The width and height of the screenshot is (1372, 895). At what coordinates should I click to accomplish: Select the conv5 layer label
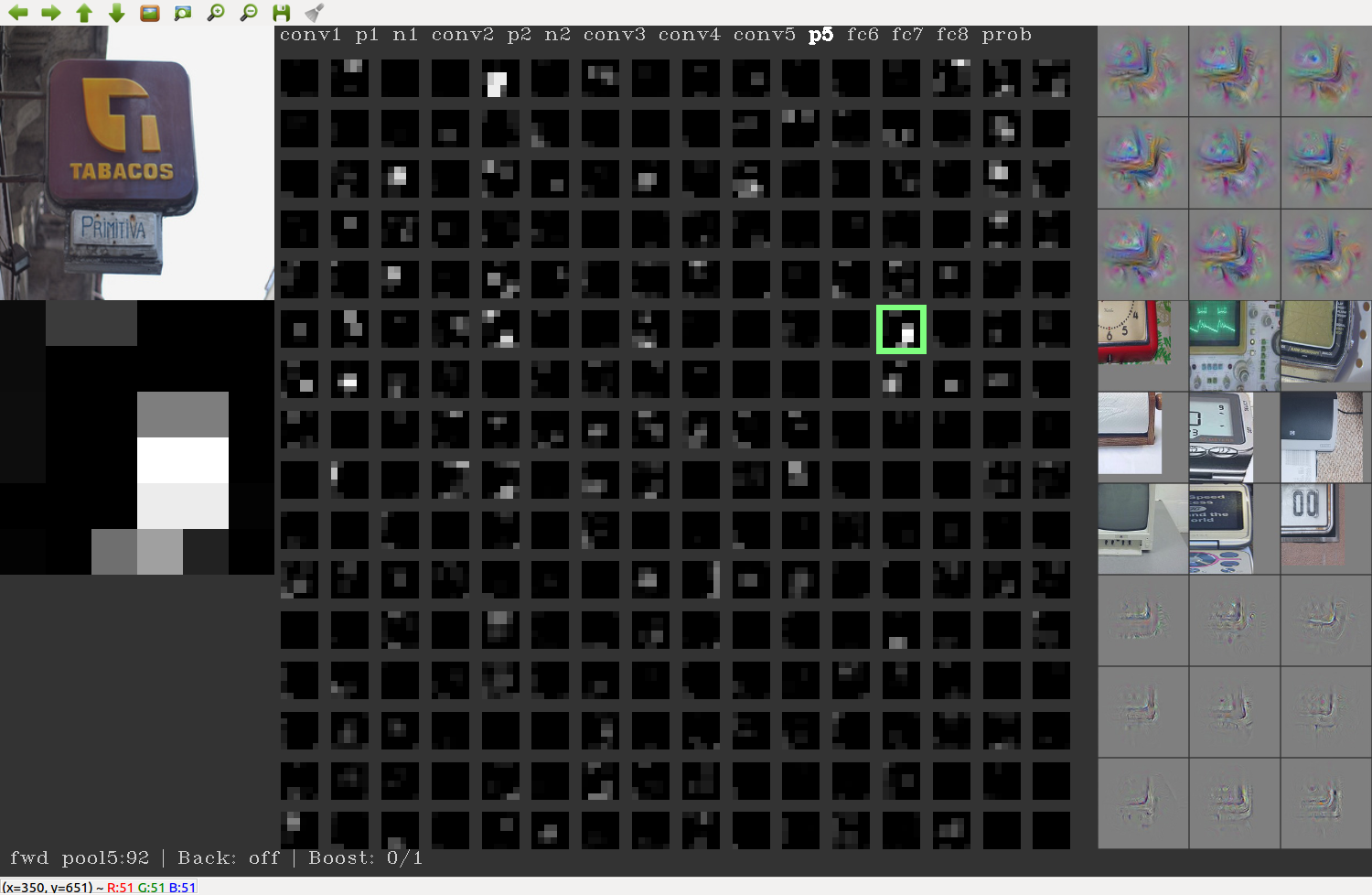[x=764, y=35]
